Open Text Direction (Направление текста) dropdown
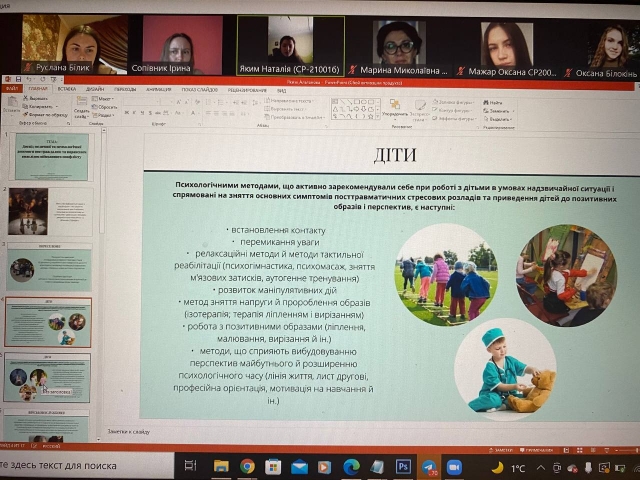The width and height of the screenshot is (640, 480). pyautogui.click(x=289, y=100)
